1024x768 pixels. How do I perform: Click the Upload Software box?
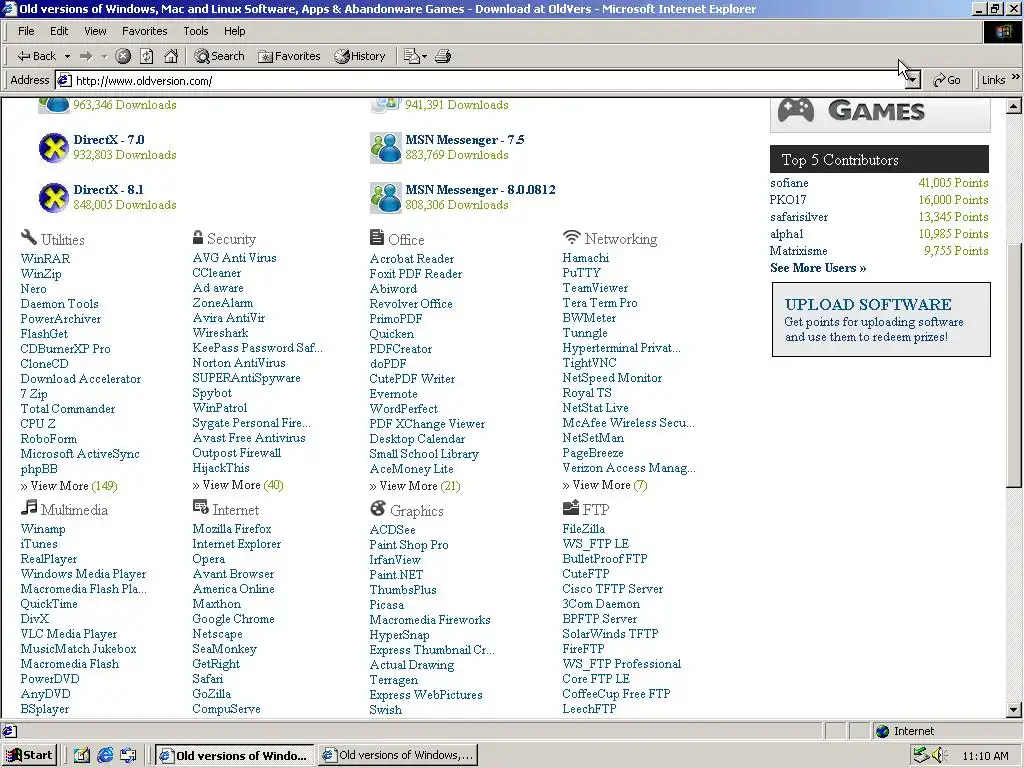tap(881, 319)
